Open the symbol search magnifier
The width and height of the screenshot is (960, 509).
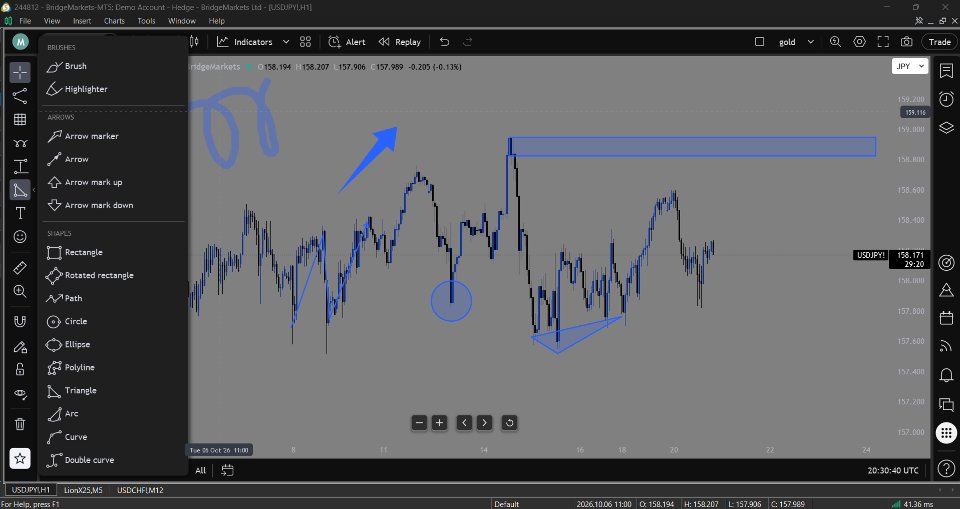point(835,42)
